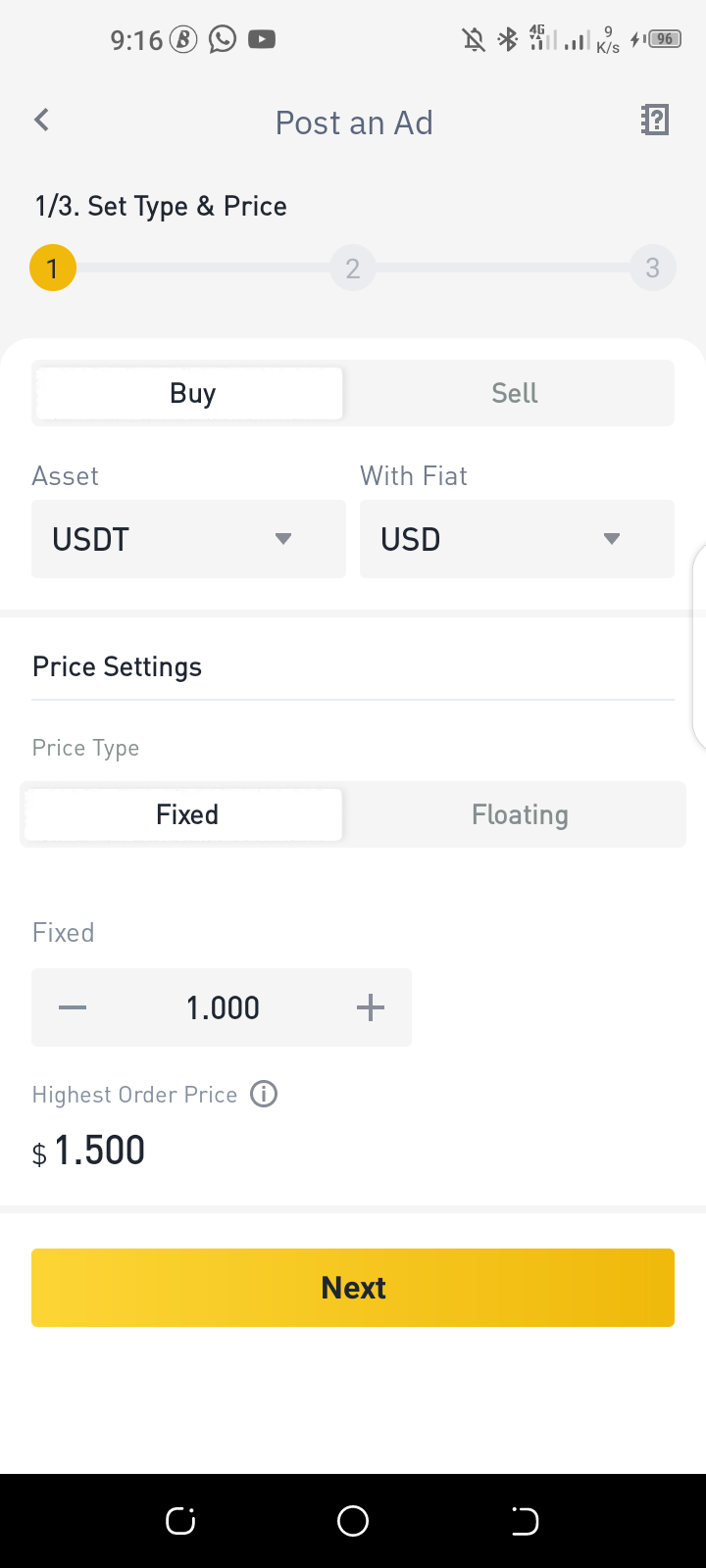Open the USD fiat dropdown
The width and height of the screenshot is (706, 1568).
[x=517, y=539]
